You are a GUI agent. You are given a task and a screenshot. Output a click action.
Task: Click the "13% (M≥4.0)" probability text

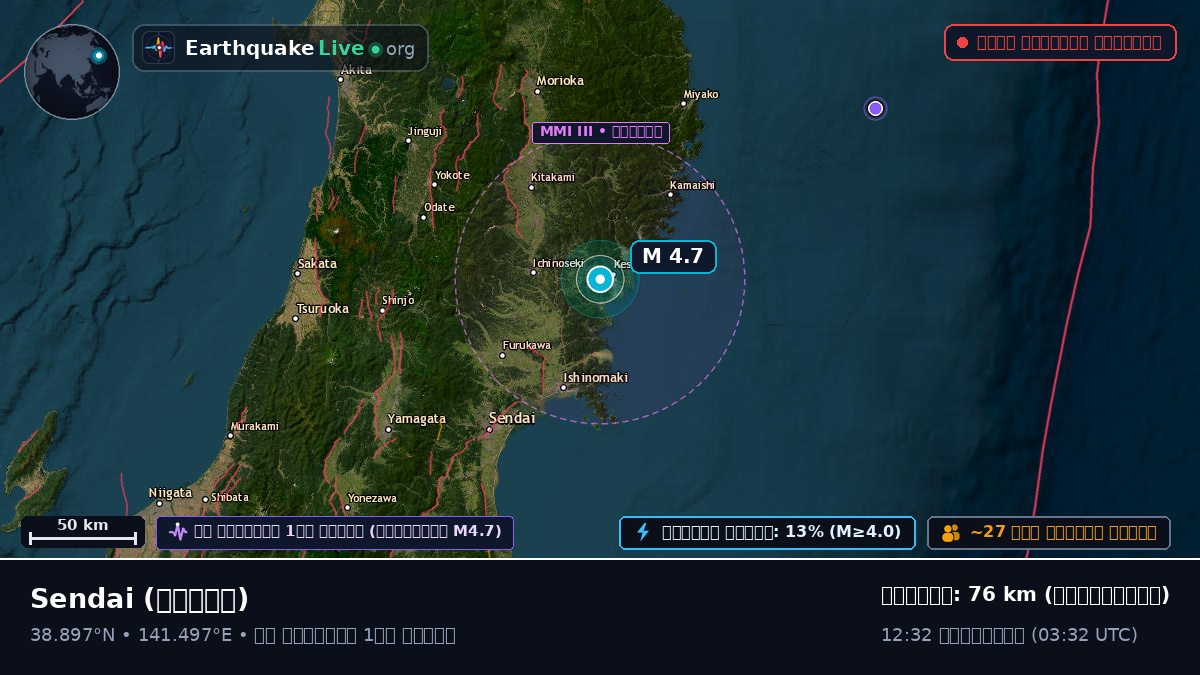(843, 532)
